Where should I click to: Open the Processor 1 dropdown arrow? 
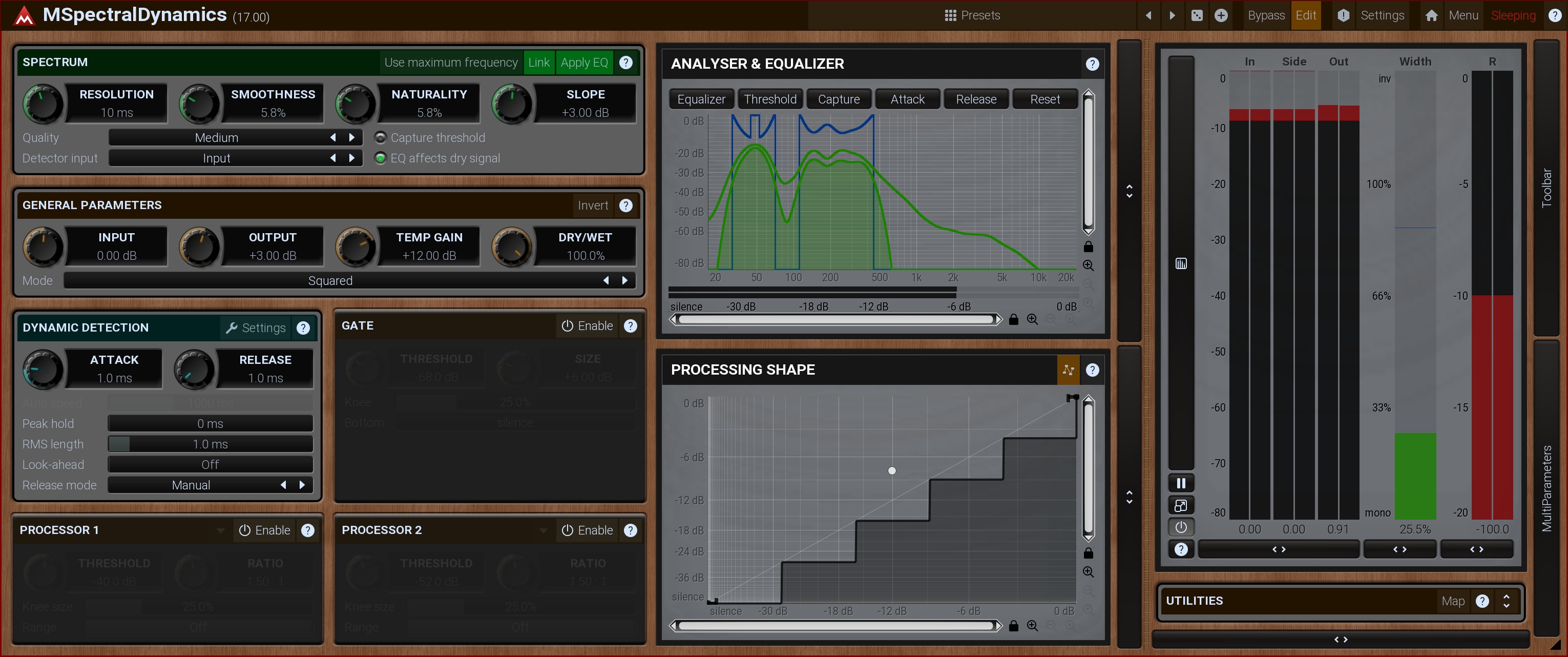click(x=220, y=530)
